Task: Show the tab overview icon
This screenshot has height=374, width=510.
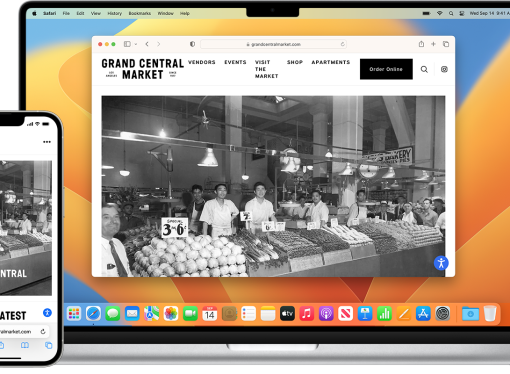Action: tap(446, 44)
